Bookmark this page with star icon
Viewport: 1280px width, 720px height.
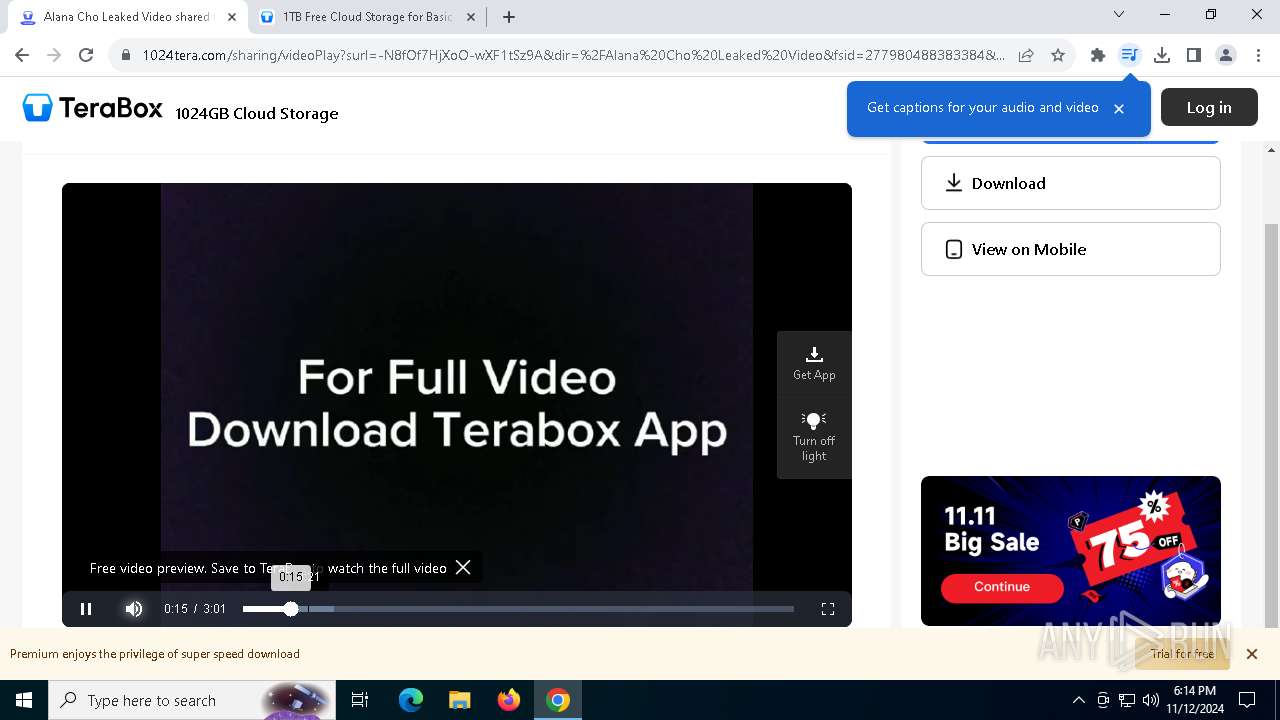coord(1058,55)
